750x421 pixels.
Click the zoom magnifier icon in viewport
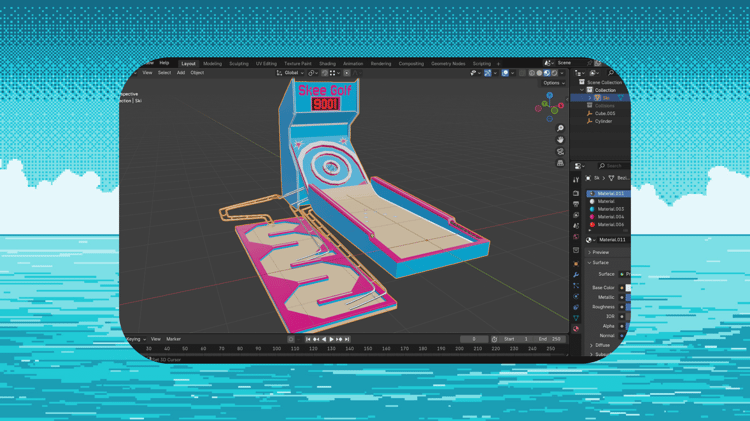coord(560,129)
